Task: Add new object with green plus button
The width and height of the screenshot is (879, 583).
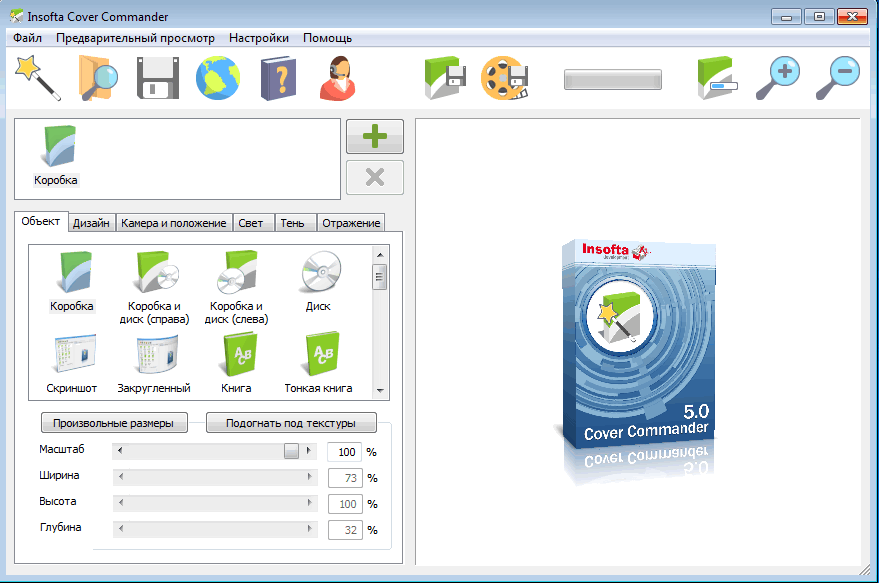Action: point(375,137)
